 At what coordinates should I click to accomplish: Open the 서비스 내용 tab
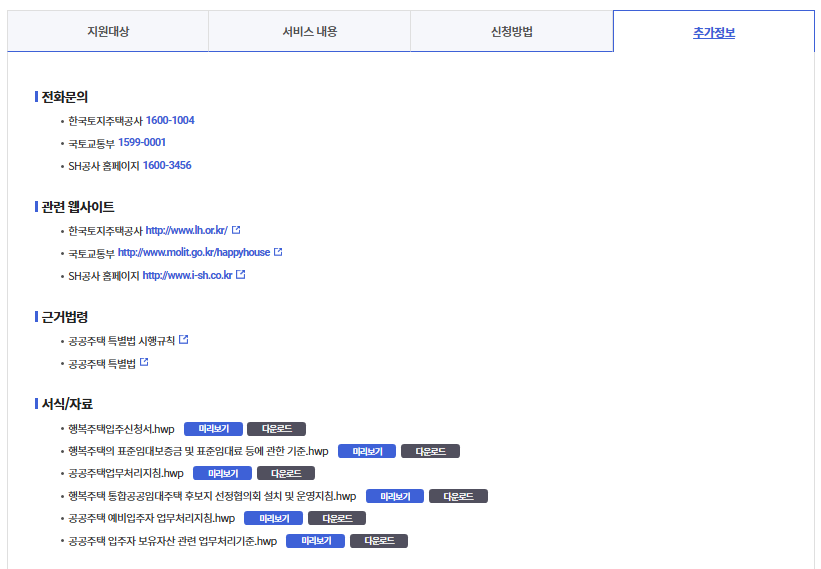[309, 31]
